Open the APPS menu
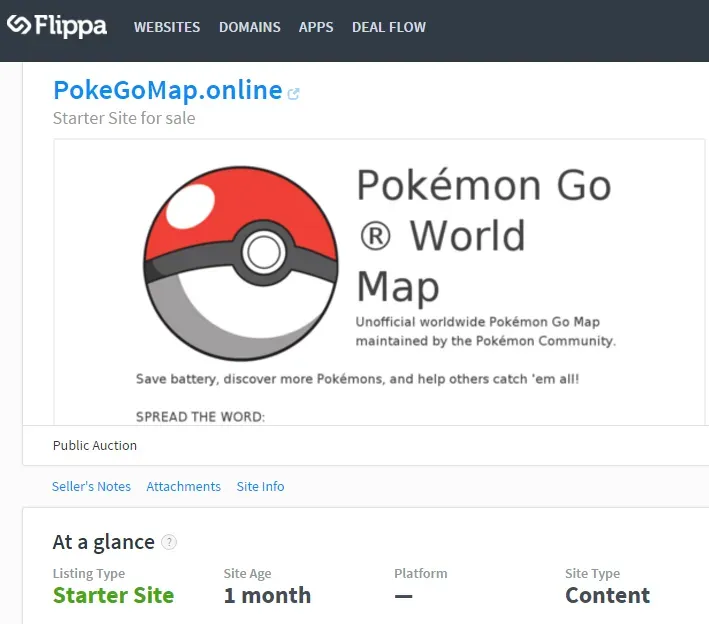This screenshot has width=709, height=624. tap(316, 27)
